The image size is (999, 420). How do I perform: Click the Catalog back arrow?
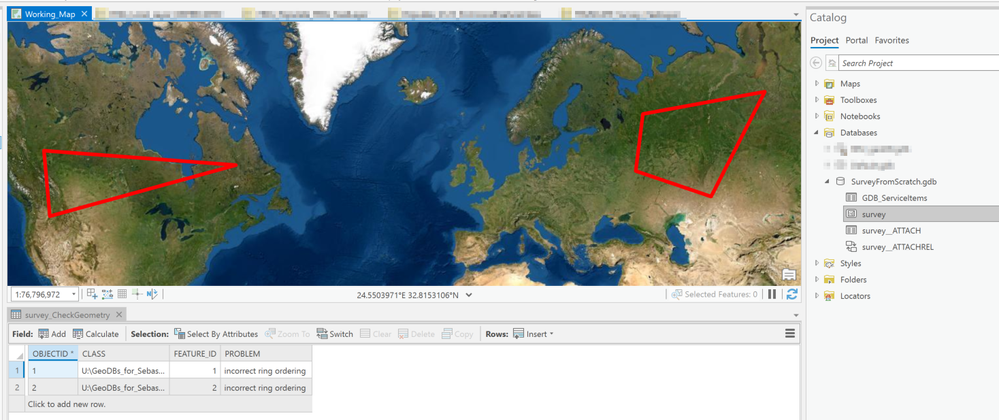[816, 63]
